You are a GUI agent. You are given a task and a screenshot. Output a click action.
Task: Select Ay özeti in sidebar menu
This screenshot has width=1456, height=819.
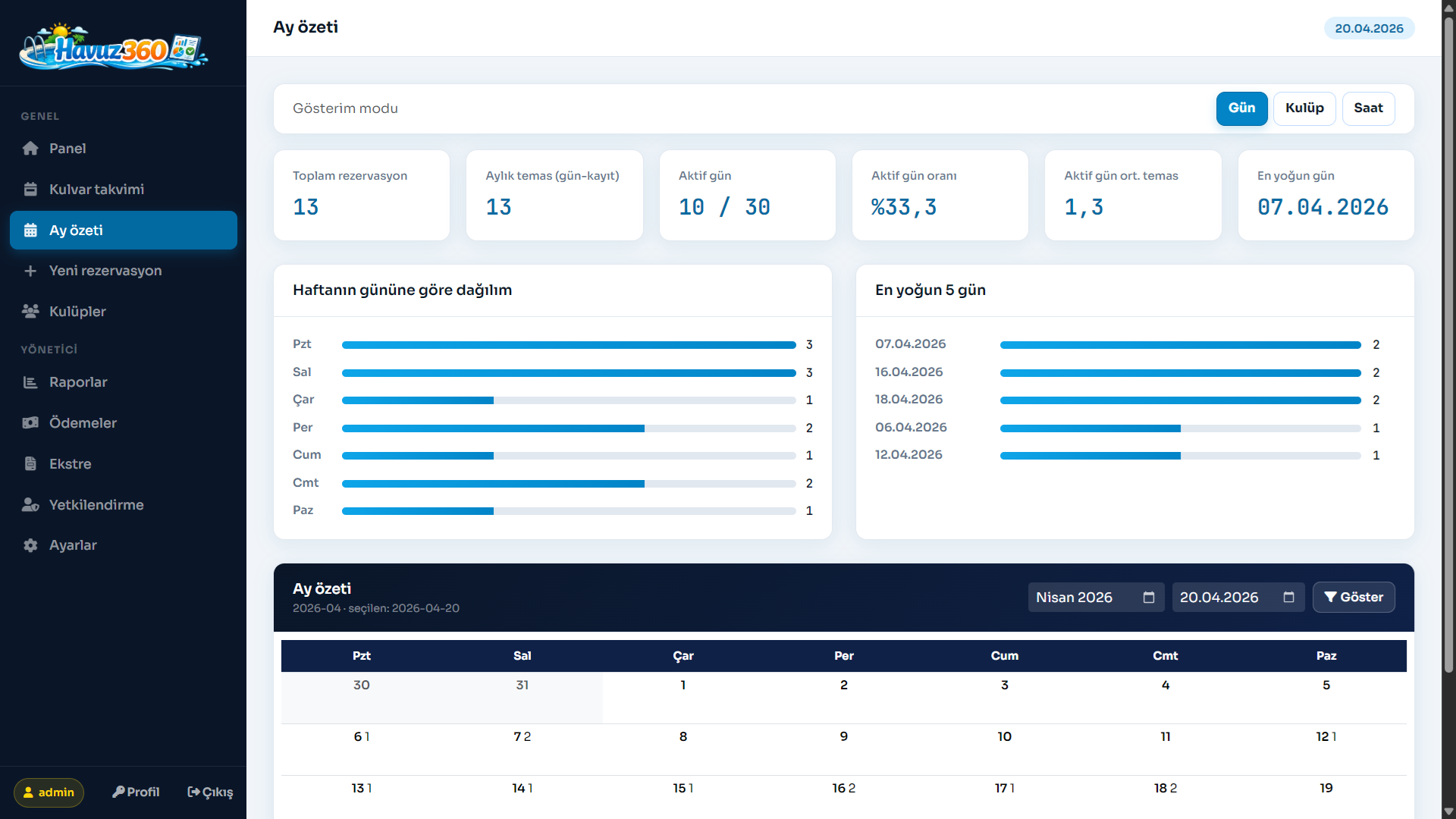click(x=124, y=231)
